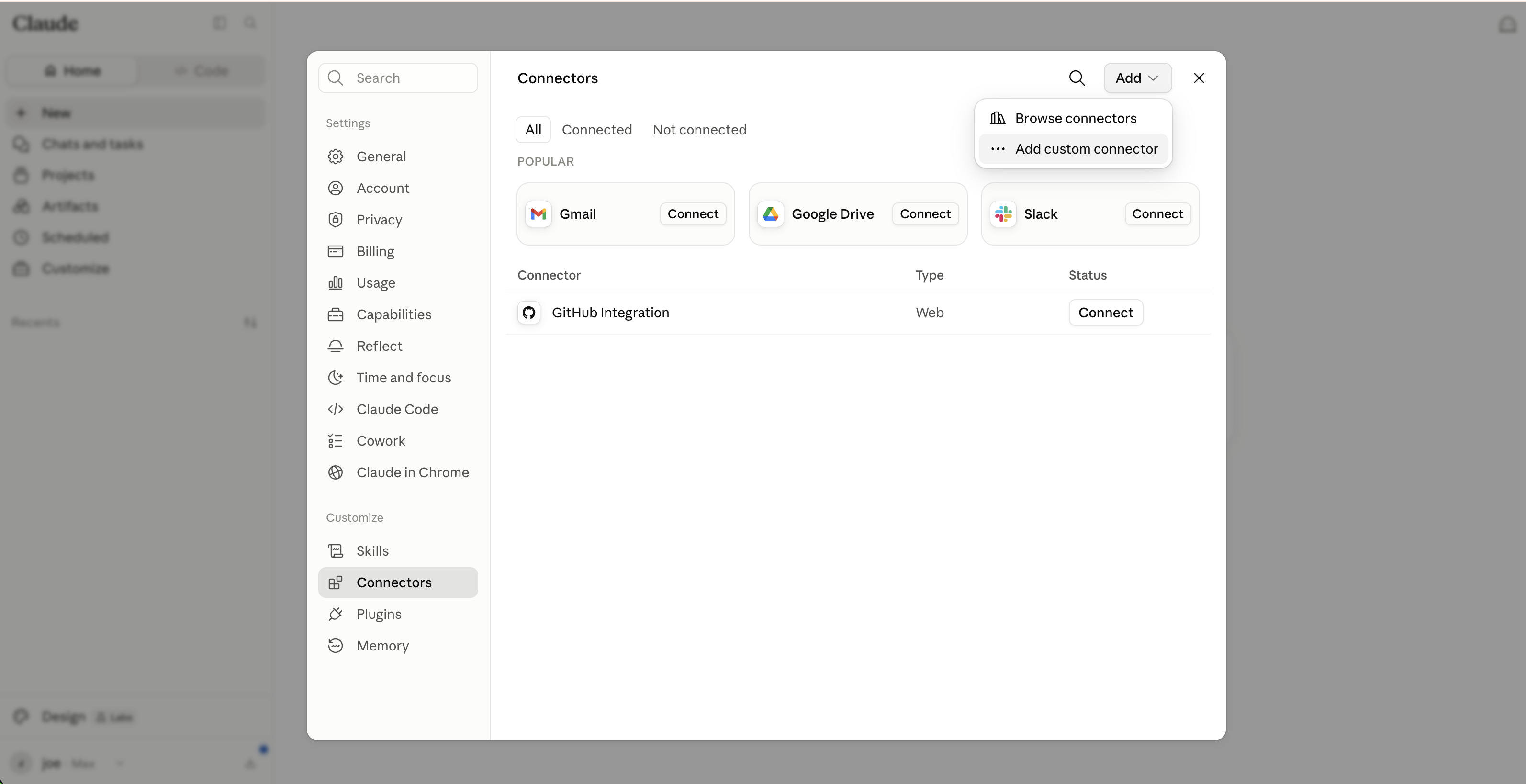The image size is (1526, 784).
Task: Open the Capabilities section
Action: (397, 314)
